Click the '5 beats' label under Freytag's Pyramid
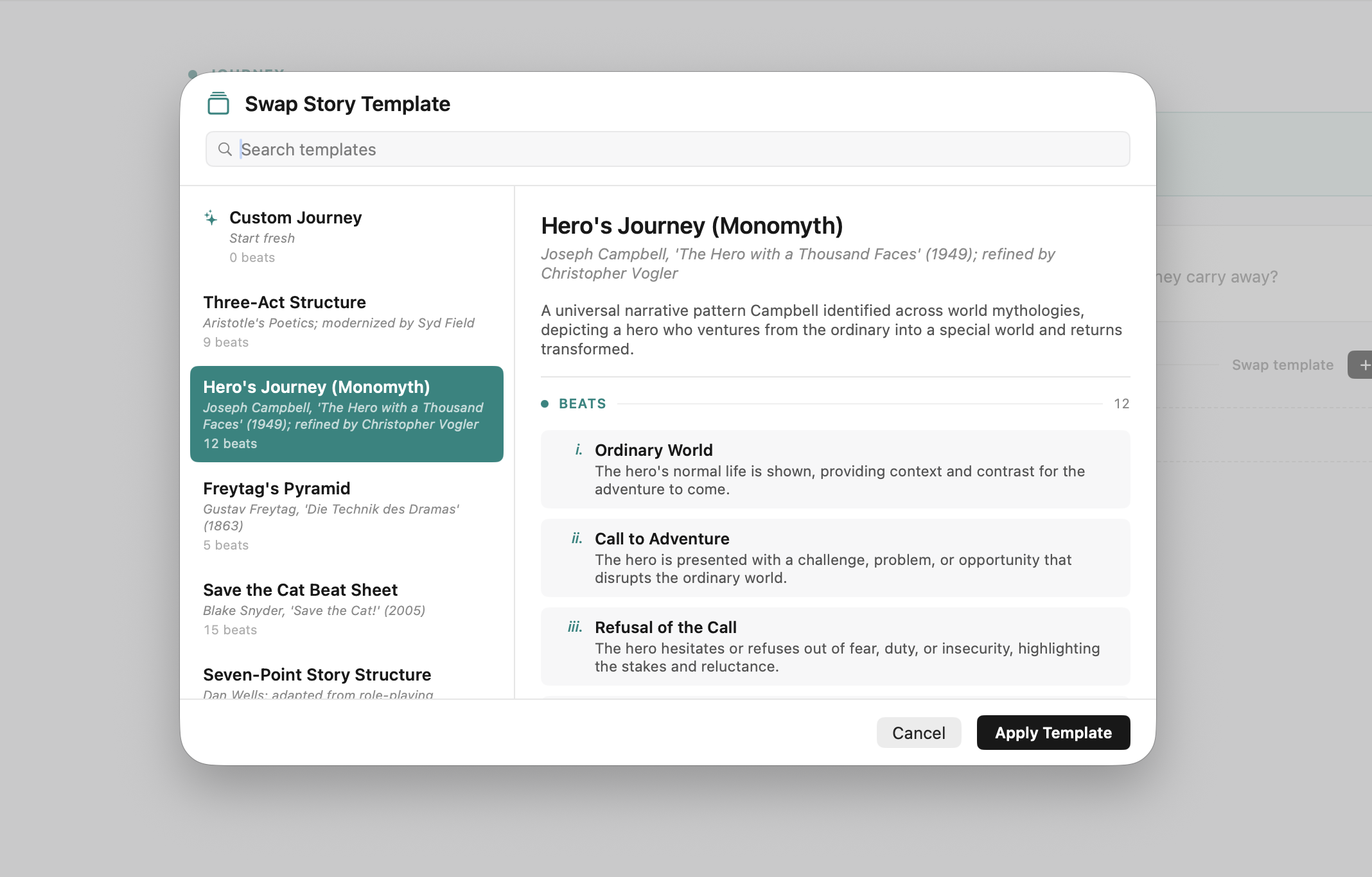Image resolution: width=1372 pixels, height=877 pixels. (x=225, y=545)
